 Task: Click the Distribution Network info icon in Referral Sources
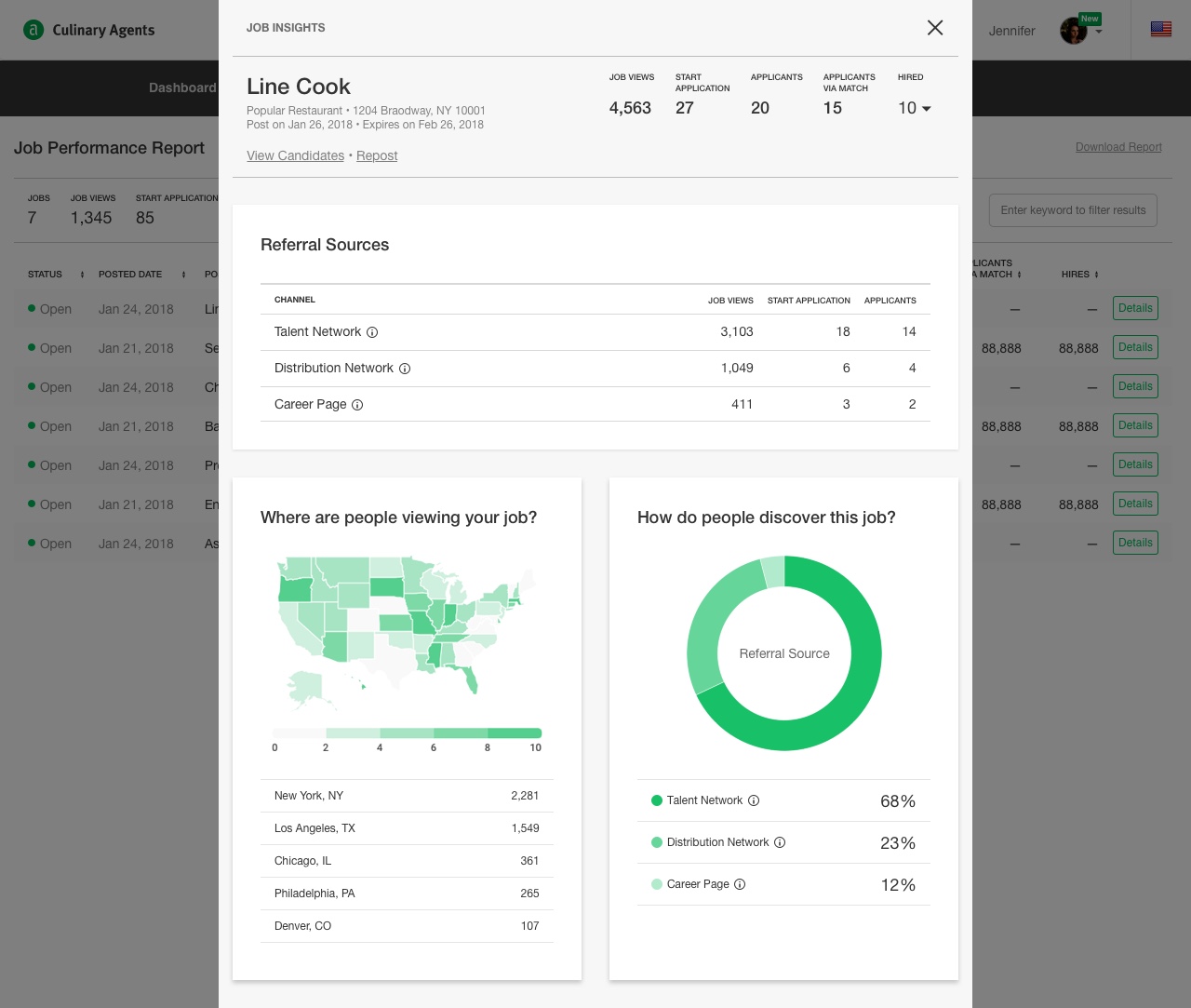405,369
